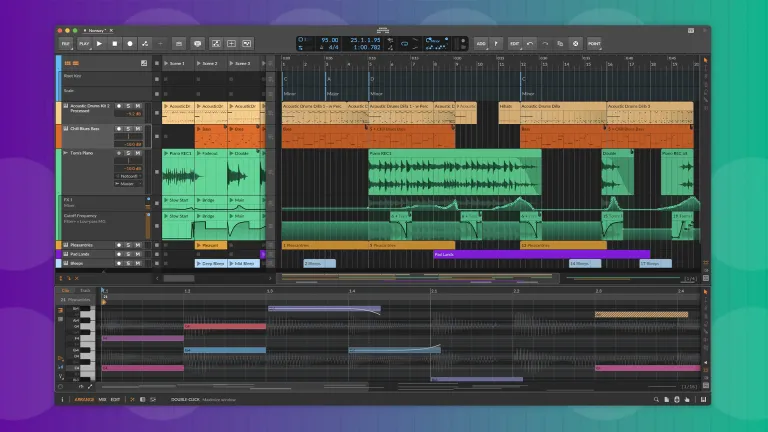Click the undo arrow icon
The image size is (768, 432).
(x=530, y=44)
